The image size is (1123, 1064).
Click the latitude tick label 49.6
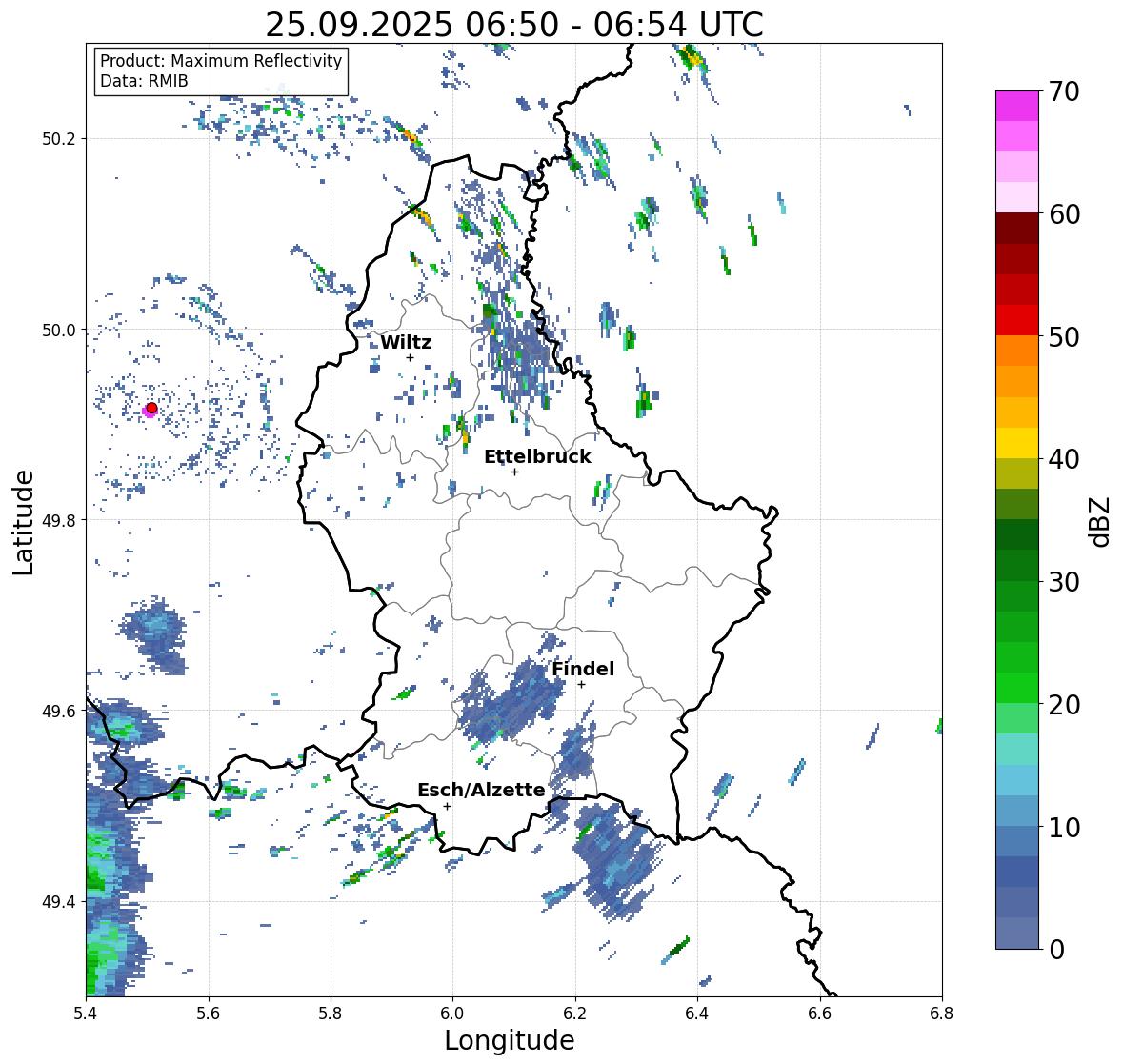59,711
